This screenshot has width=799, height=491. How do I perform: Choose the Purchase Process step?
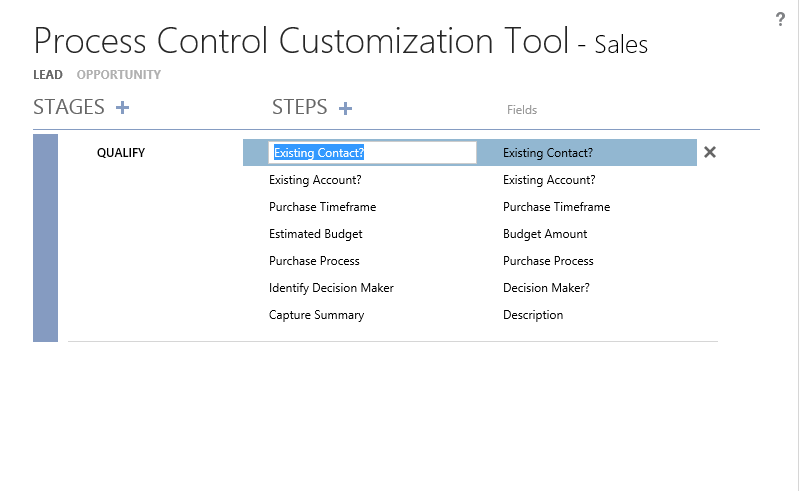tap(314, 261)
